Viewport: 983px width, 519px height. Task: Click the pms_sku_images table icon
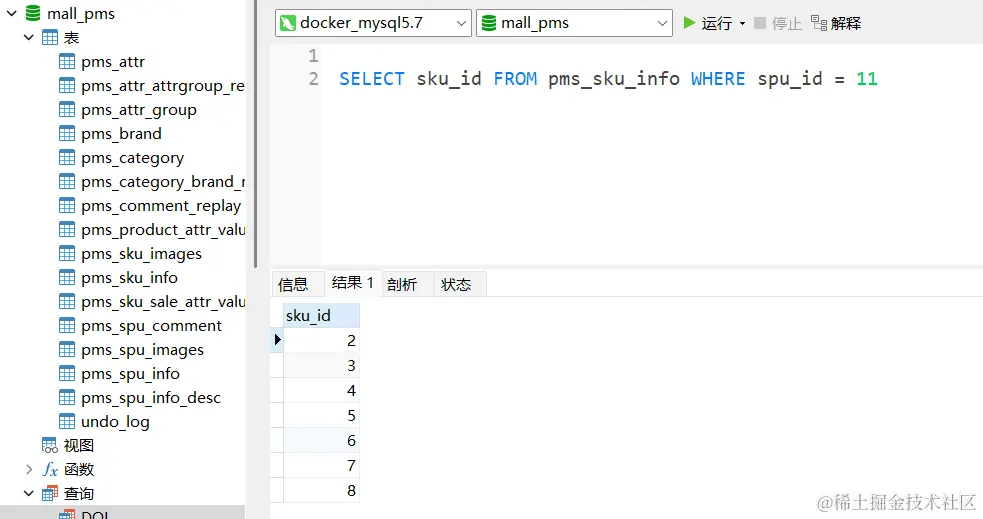67,253
